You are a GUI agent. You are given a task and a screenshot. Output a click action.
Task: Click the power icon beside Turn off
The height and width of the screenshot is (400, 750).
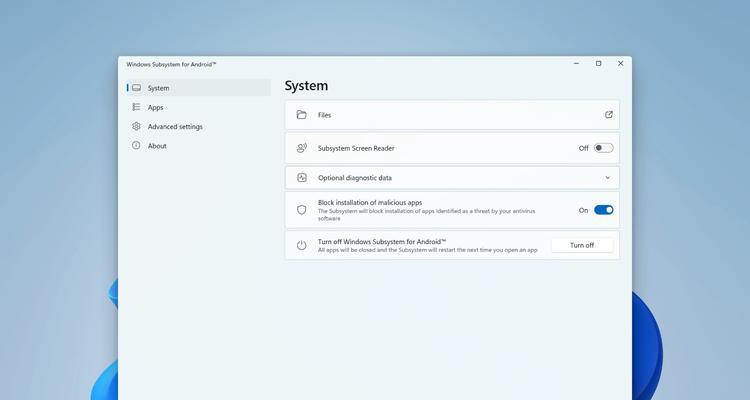click(301, 245)
